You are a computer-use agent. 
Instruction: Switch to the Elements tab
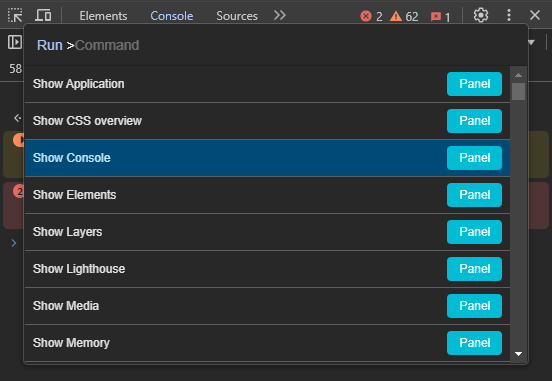tap(103, 16)
